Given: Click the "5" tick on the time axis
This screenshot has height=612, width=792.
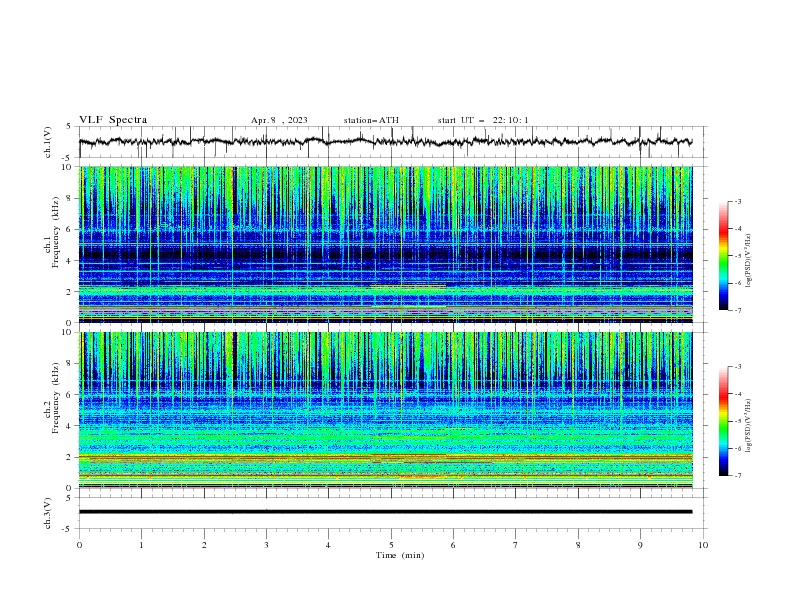Looking at the screenshot, I should [391, 545].
